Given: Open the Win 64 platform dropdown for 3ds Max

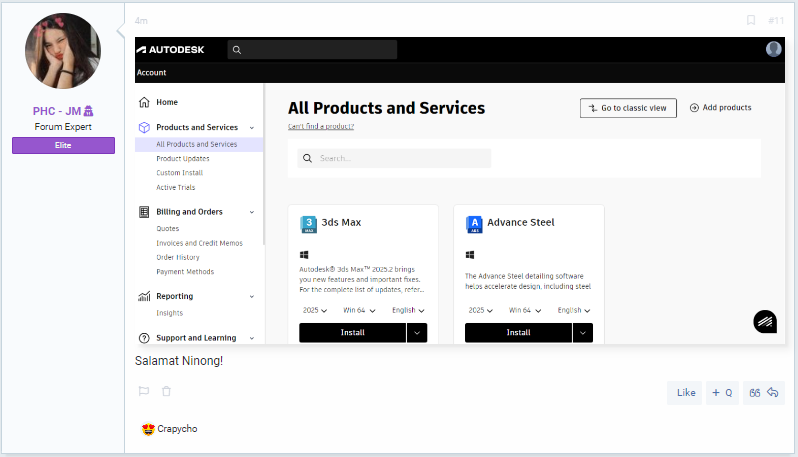Looking at the screenshot, I should [359, 310].
